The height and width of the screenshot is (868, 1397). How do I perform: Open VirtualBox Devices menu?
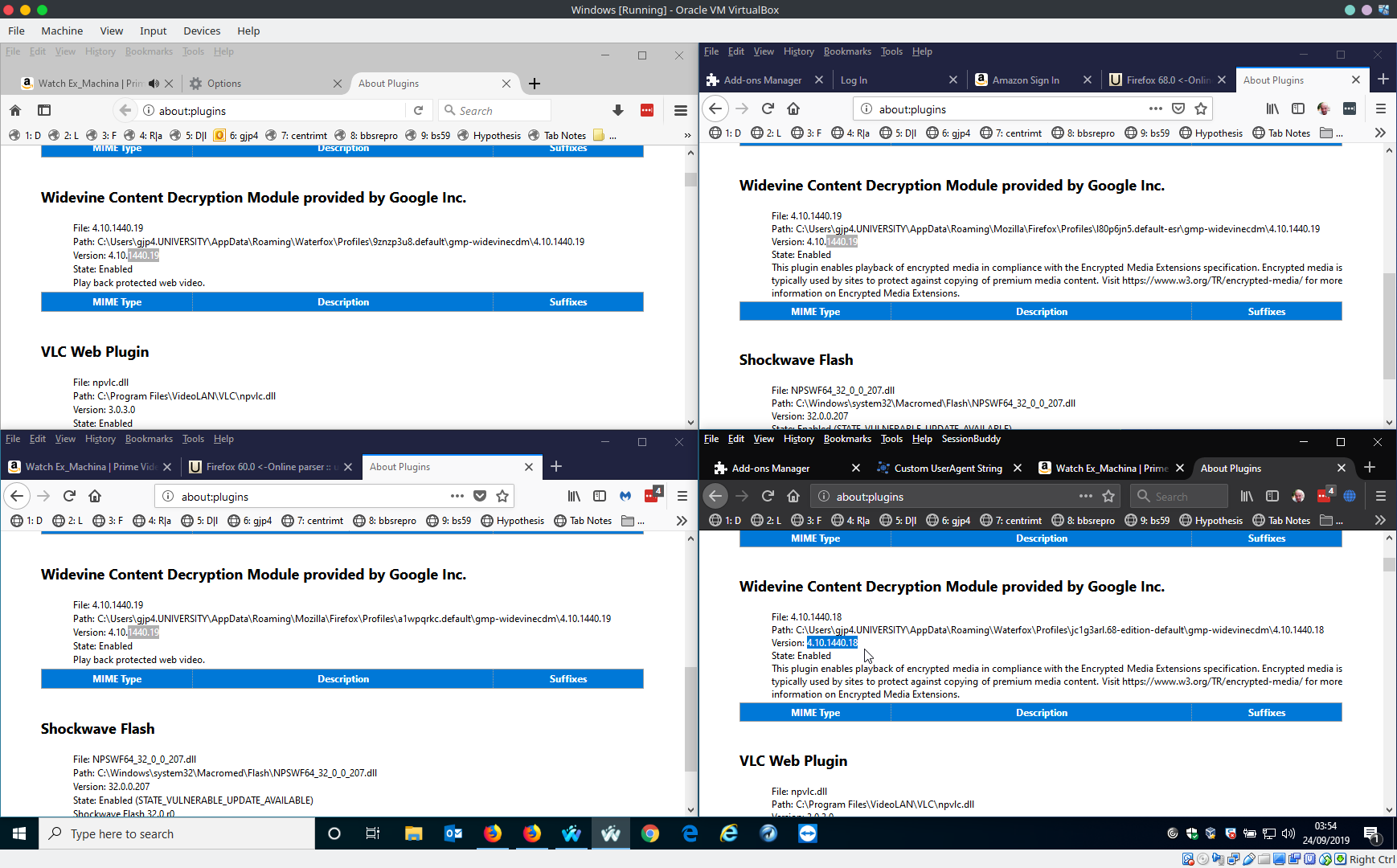202,31
